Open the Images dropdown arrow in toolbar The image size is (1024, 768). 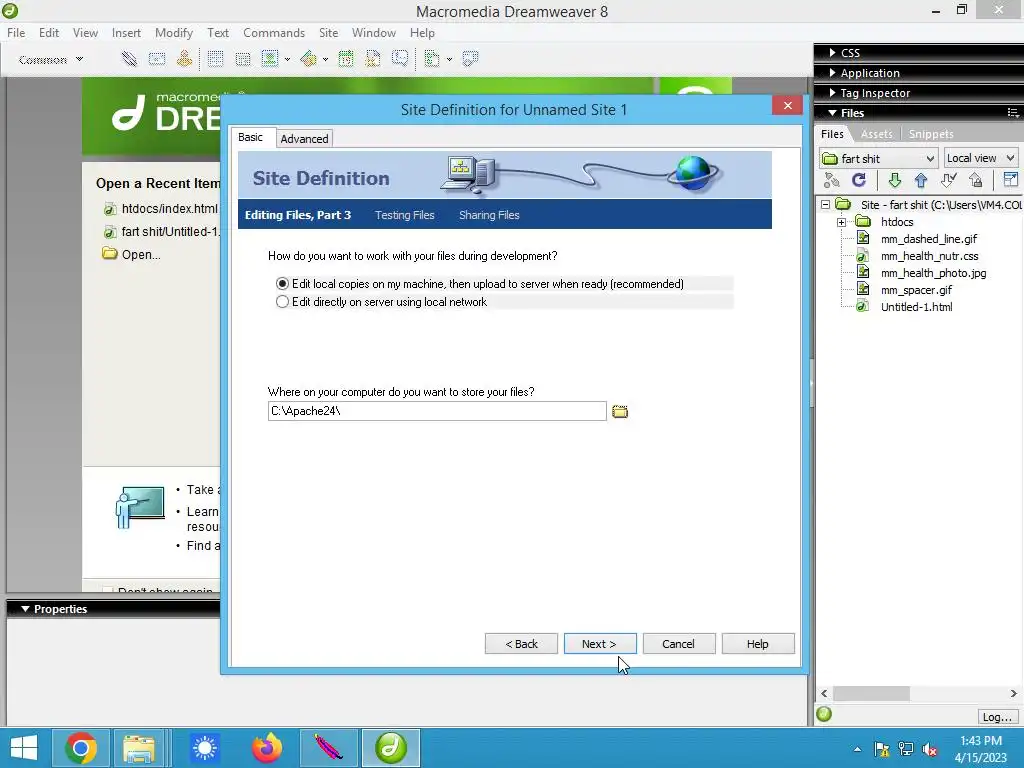287,59
